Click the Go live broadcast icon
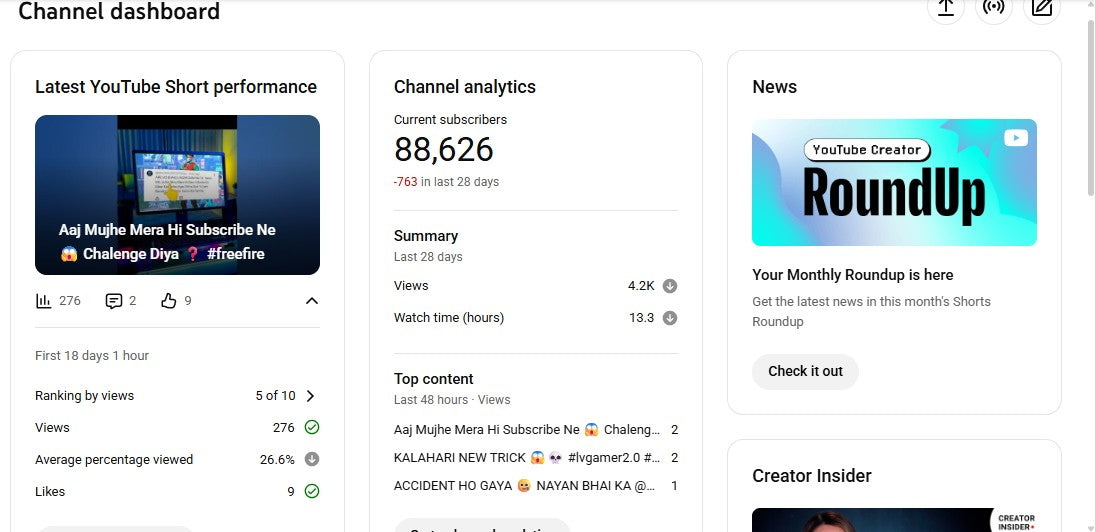This screenshot has height=532, width=1095. coord(993,8)
